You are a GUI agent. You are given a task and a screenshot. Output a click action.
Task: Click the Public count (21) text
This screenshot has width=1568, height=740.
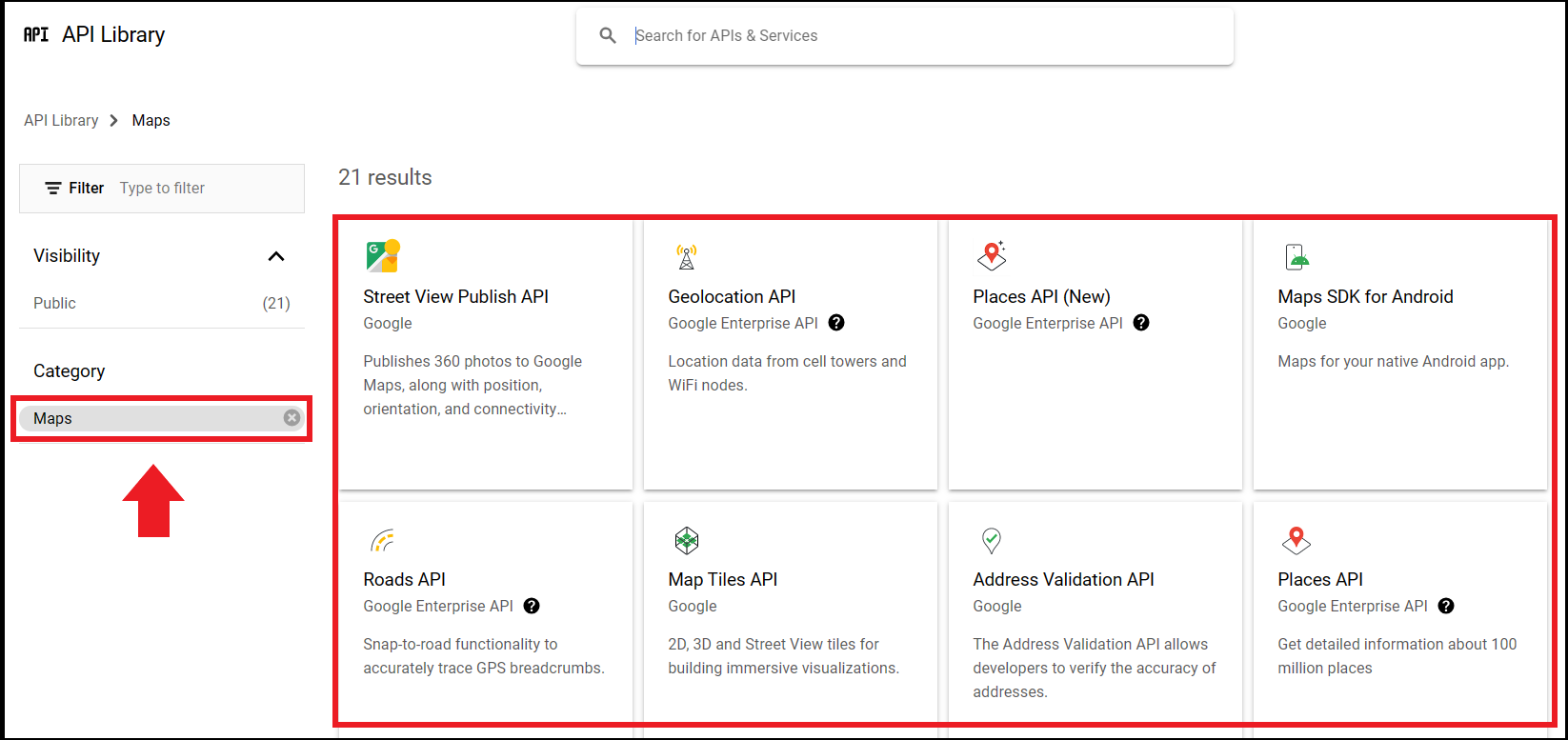[x=276, y=303]
